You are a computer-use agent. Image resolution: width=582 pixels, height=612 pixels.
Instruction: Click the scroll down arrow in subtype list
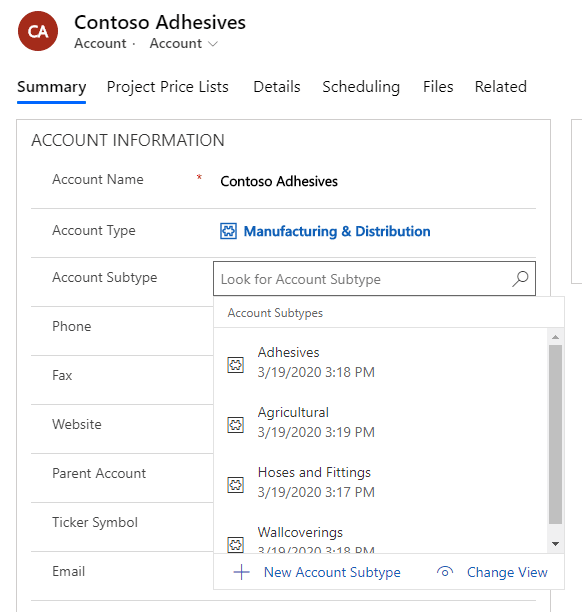(x=555, y=544)
